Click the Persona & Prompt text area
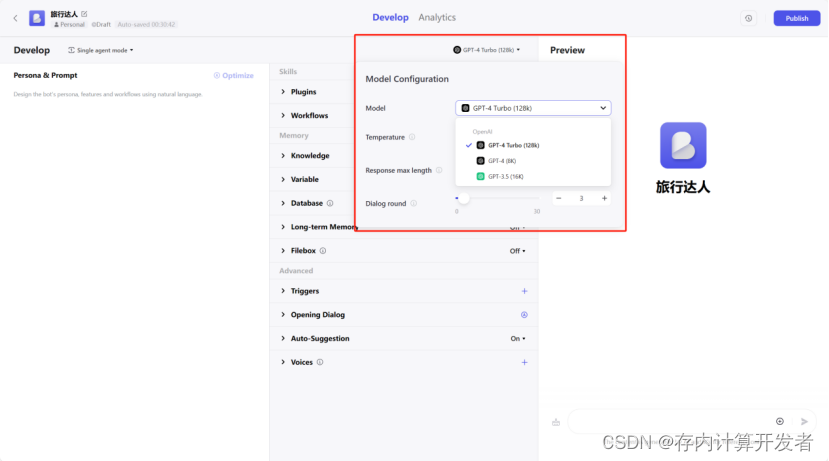 pos(134,94)
